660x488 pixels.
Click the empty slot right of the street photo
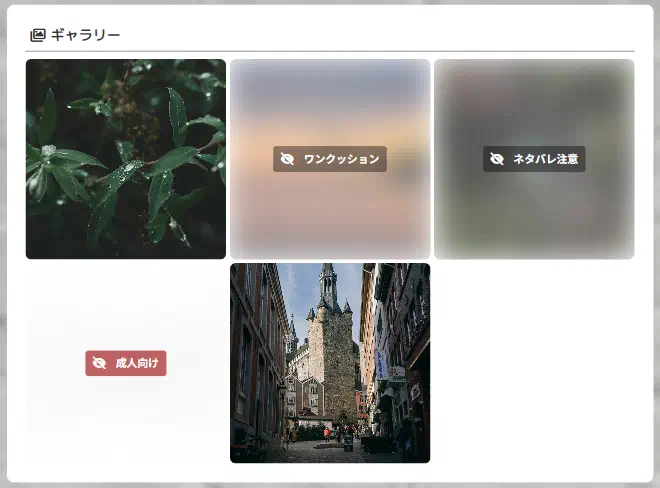(x=534, y=363)
